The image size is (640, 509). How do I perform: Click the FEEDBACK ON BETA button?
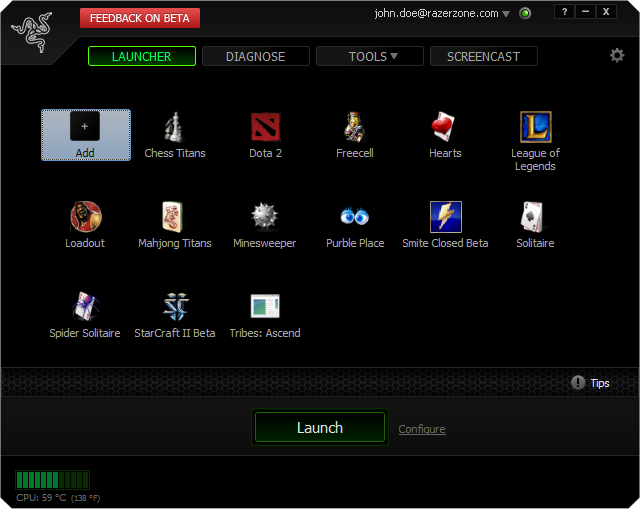point(140,18)
